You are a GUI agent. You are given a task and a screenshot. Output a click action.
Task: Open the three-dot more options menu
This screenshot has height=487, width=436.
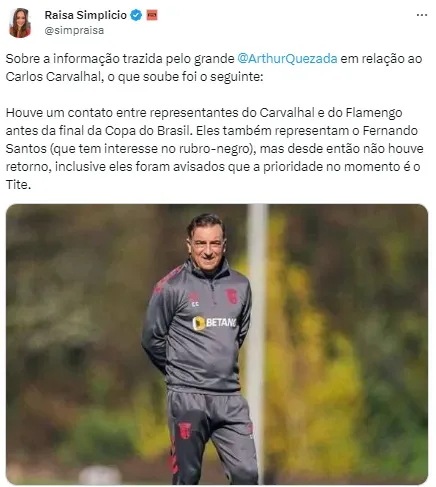(x=422, y=15)
